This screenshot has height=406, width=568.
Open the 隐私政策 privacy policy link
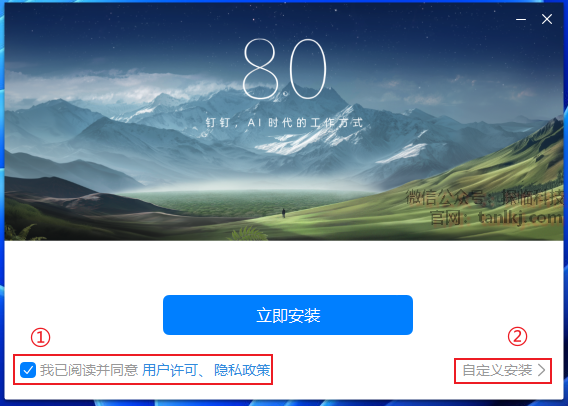(x=242, y=370)
